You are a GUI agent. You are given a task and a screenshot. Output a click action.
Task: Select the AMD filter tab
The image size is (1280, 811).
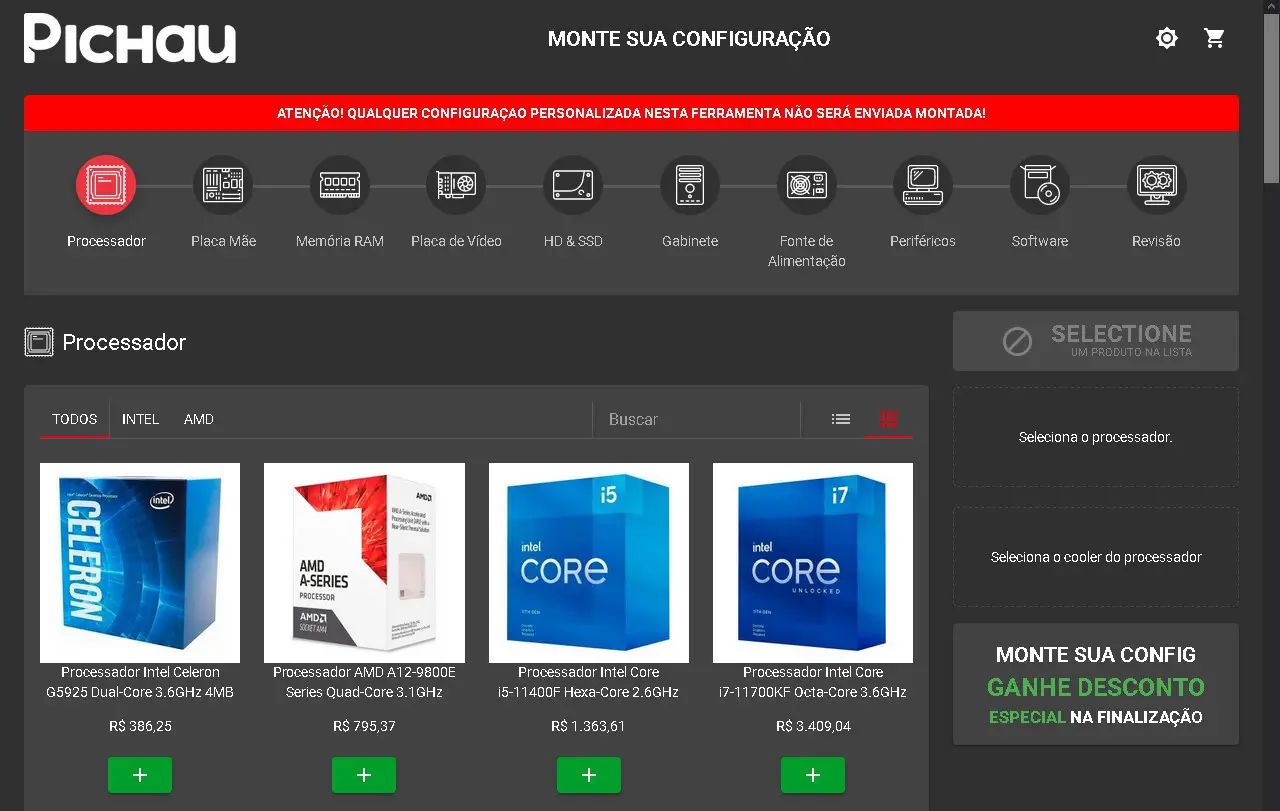pos(199,419)
